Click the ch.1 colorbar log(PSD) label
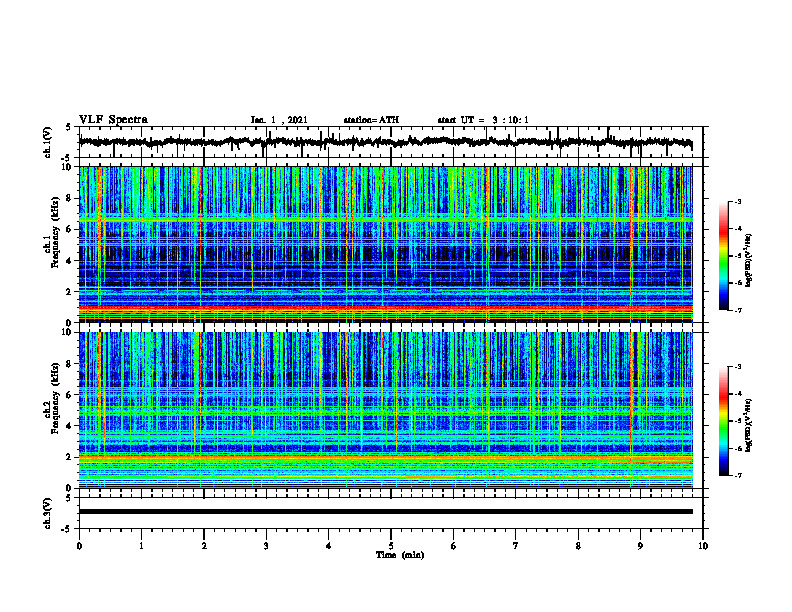This screenshot has height=612, width=792. point(749,260)
